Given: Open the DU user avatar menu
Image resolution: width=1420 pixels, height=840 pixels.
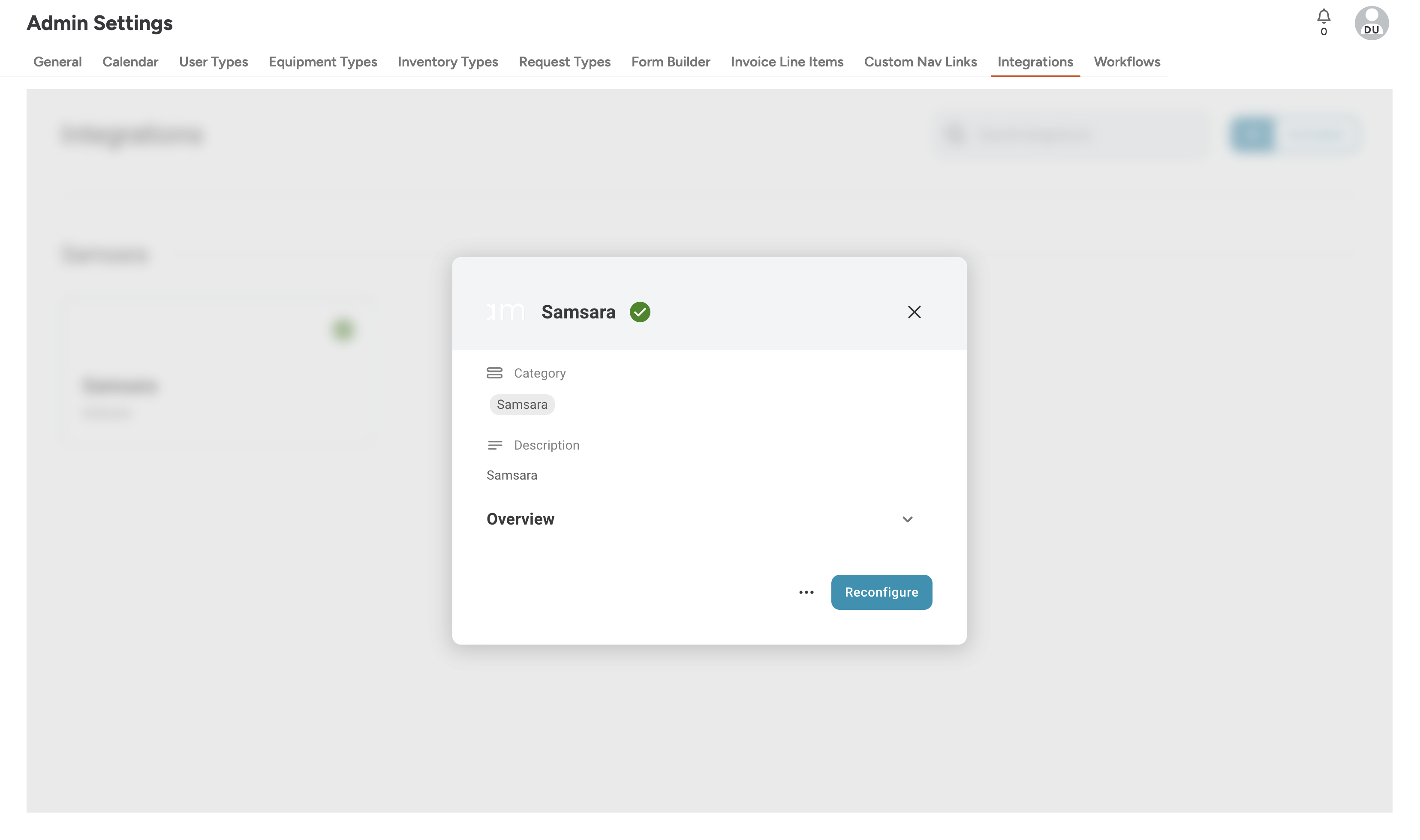Looking at the screenshot, I should coord(1371,23).
